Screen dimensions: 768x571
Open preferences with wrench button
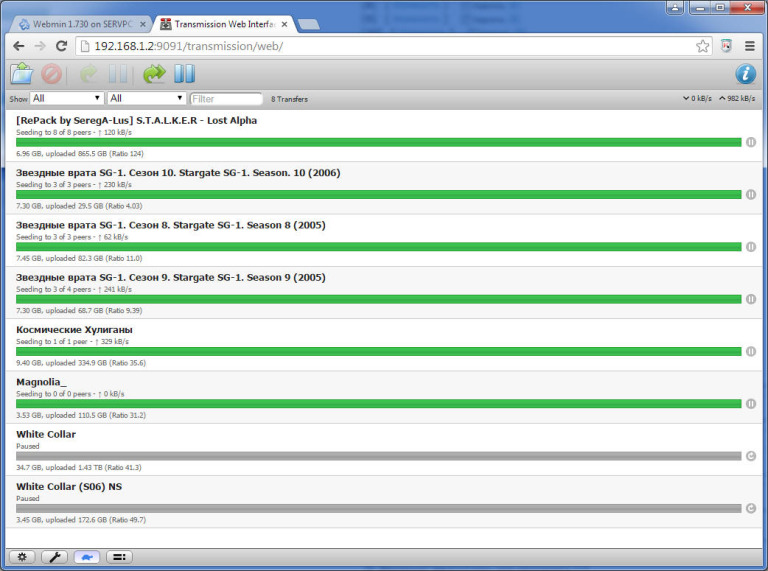[x=54, y=557]
